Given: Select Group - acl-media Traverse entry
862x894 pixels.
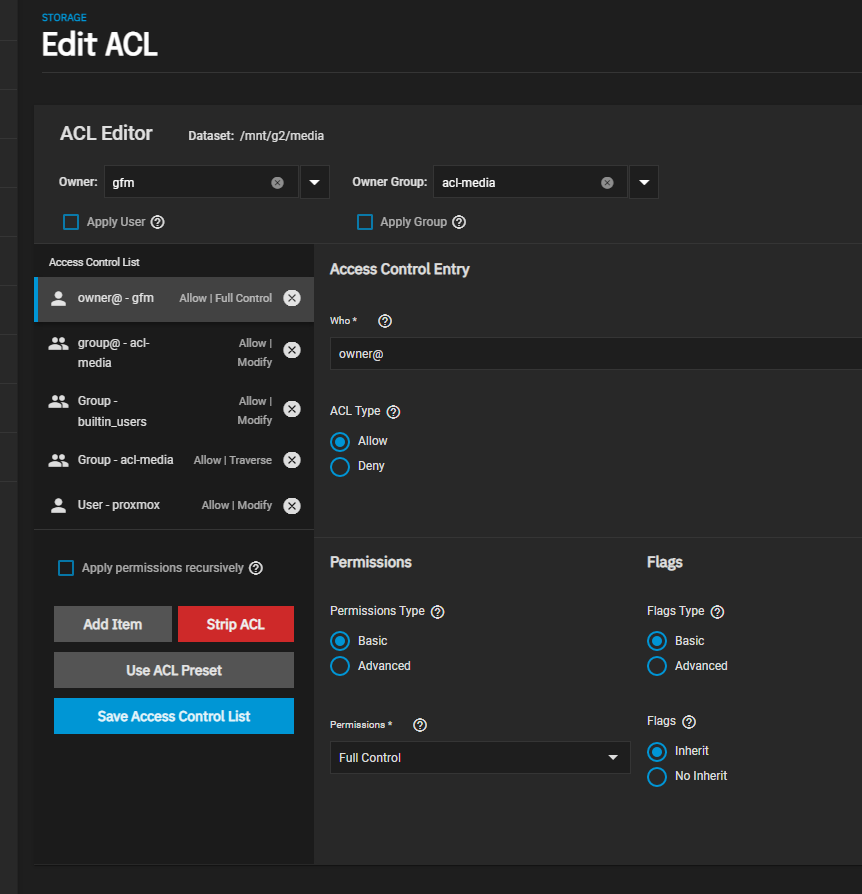Looking at the screenshot, I should 174,460.
